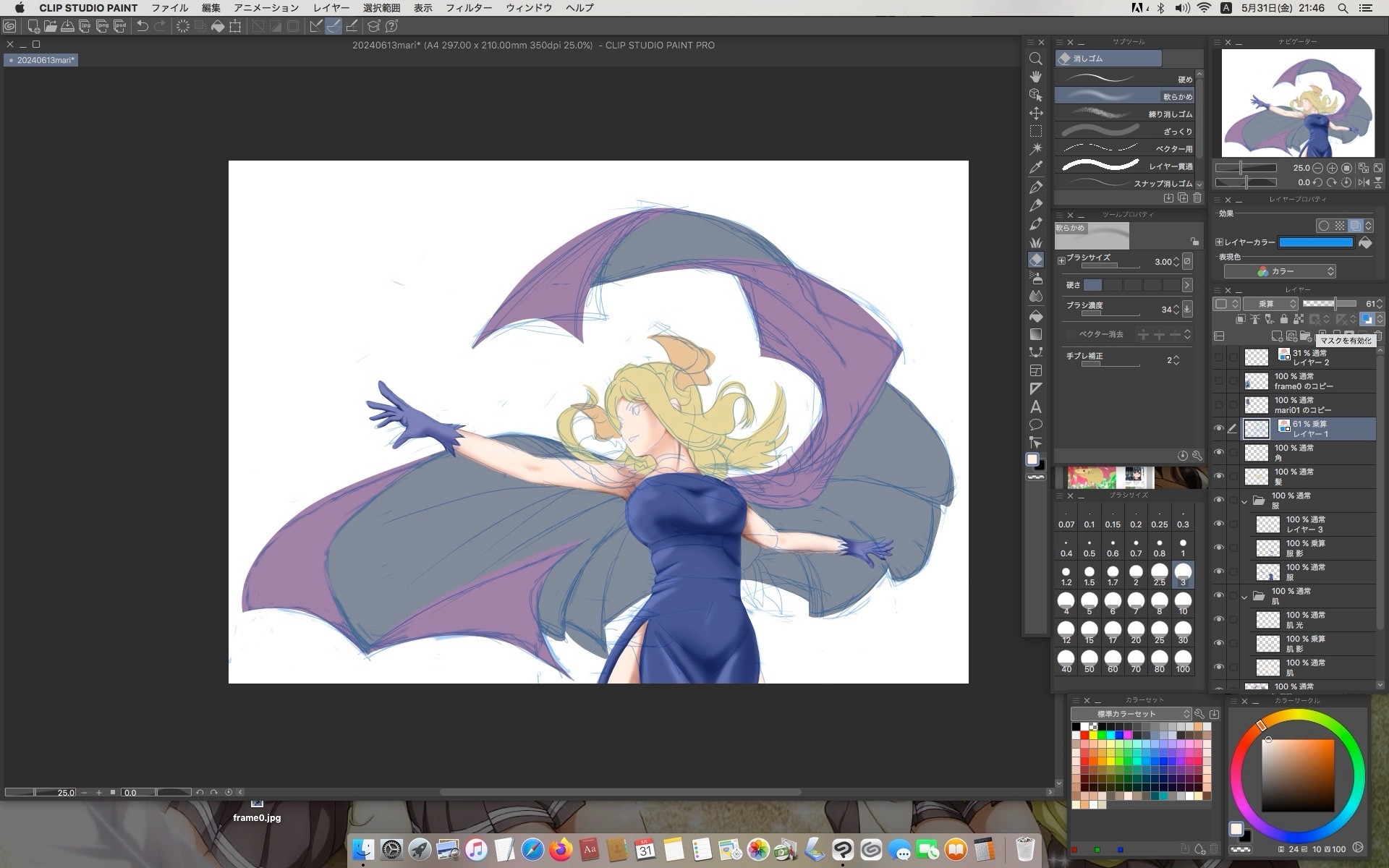1389x868 pixels.
Task: Collapse the 肌 folder chevron
Action: [1245, 596]
